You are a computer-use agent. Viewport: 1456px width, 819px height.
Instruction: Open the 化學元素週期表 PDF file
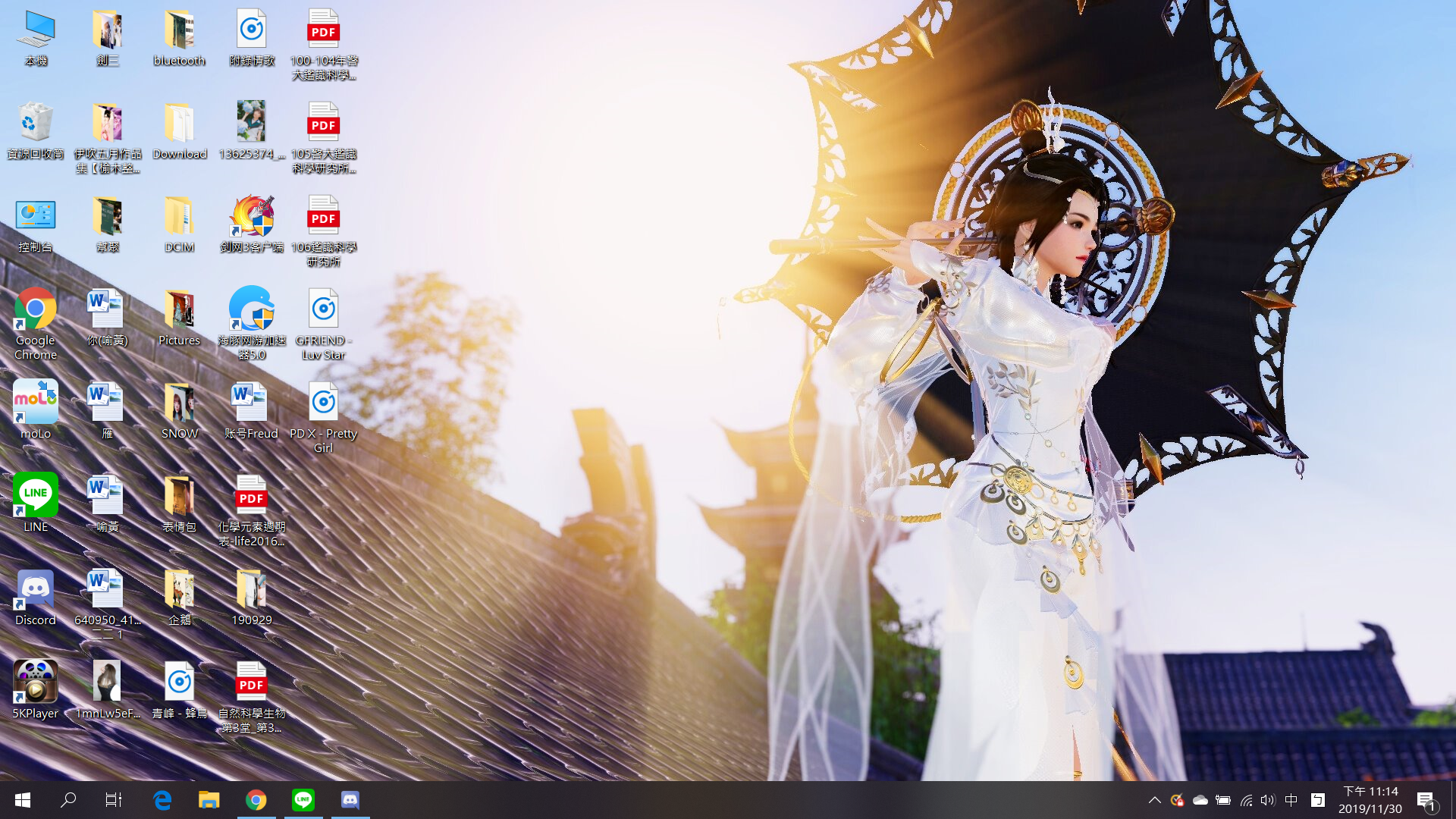tap(252, 511)
